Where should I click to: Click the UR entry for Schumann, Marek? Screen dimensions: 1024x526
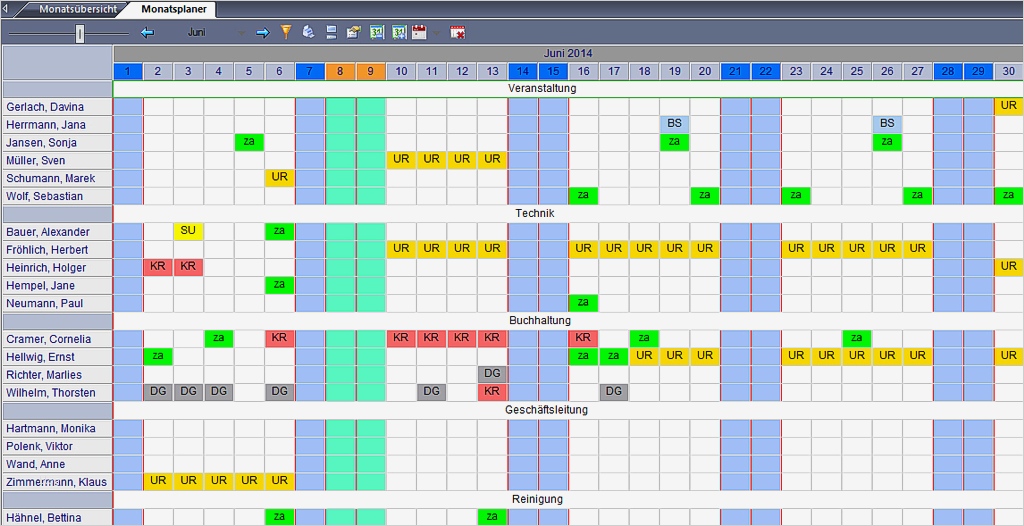coord(280,178)
